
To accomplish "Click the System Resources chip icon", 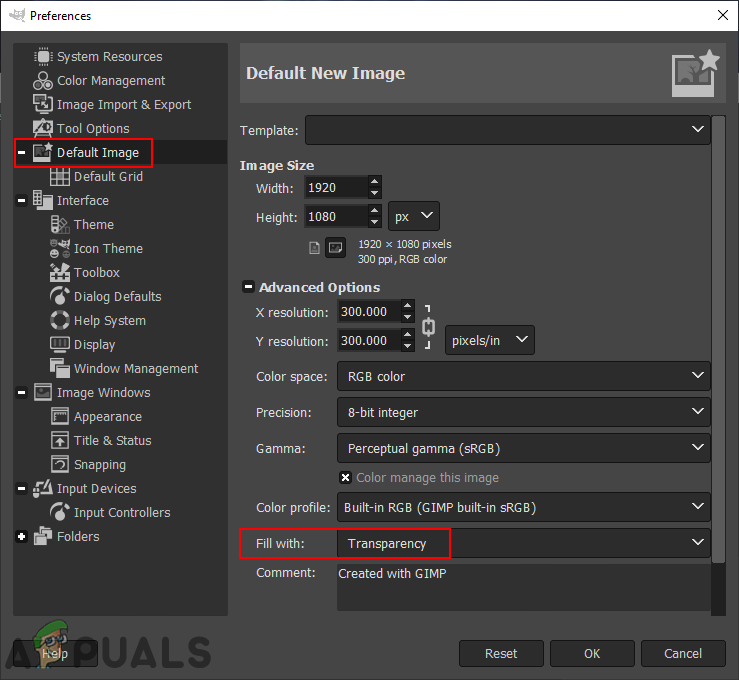I will [43, 57].
